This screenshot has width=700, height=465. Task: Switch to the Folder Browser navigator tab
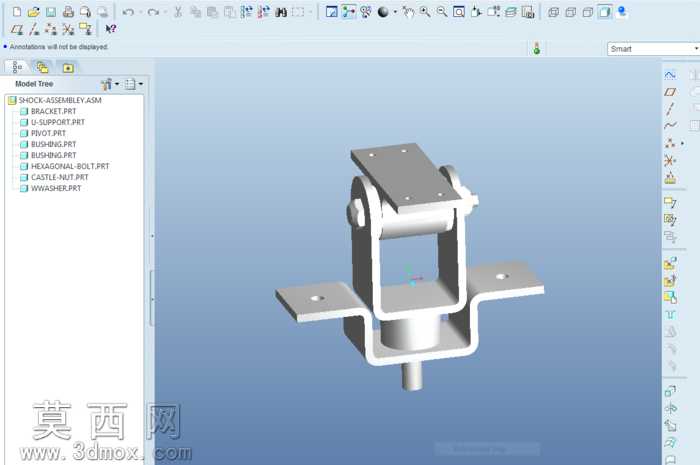point(42,68)
